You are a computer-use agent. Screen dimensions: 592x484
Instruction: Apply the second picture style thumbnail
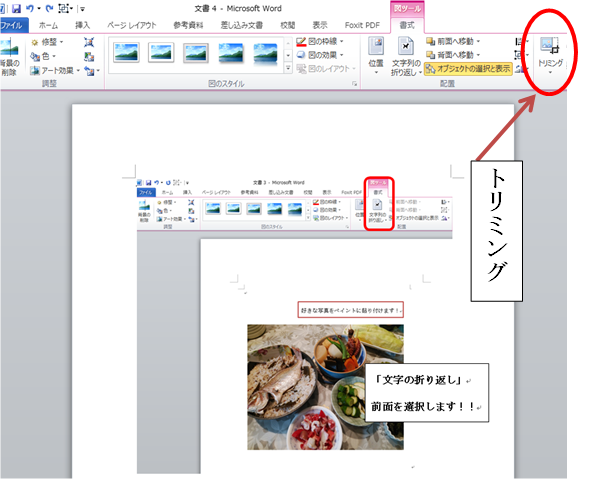(161, 52)
